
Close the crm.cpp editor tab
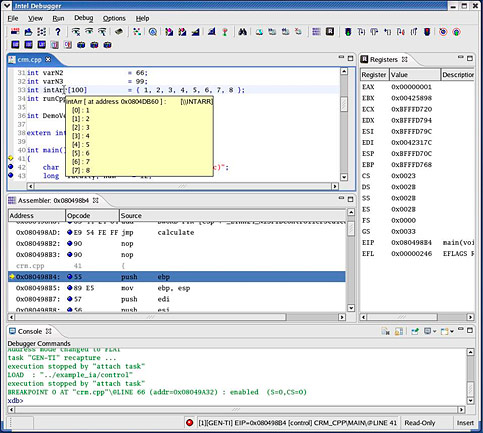(48, 59)
